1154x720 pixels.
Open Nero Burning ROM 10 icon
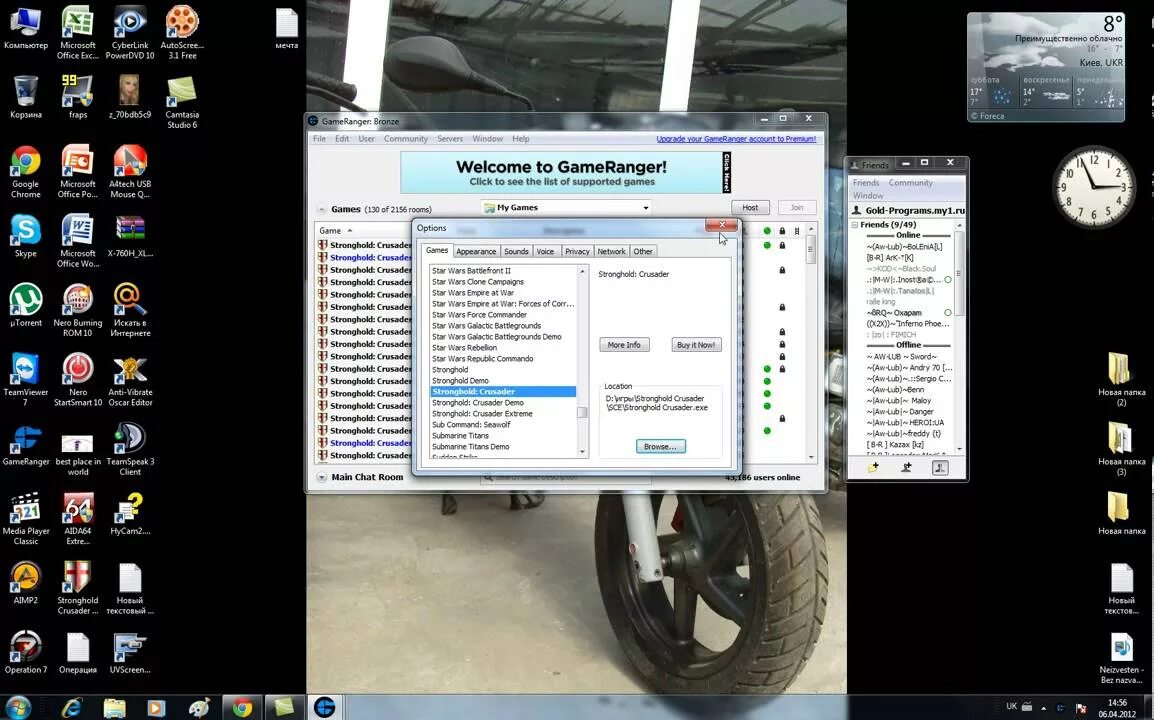click(x=77, y=310)
